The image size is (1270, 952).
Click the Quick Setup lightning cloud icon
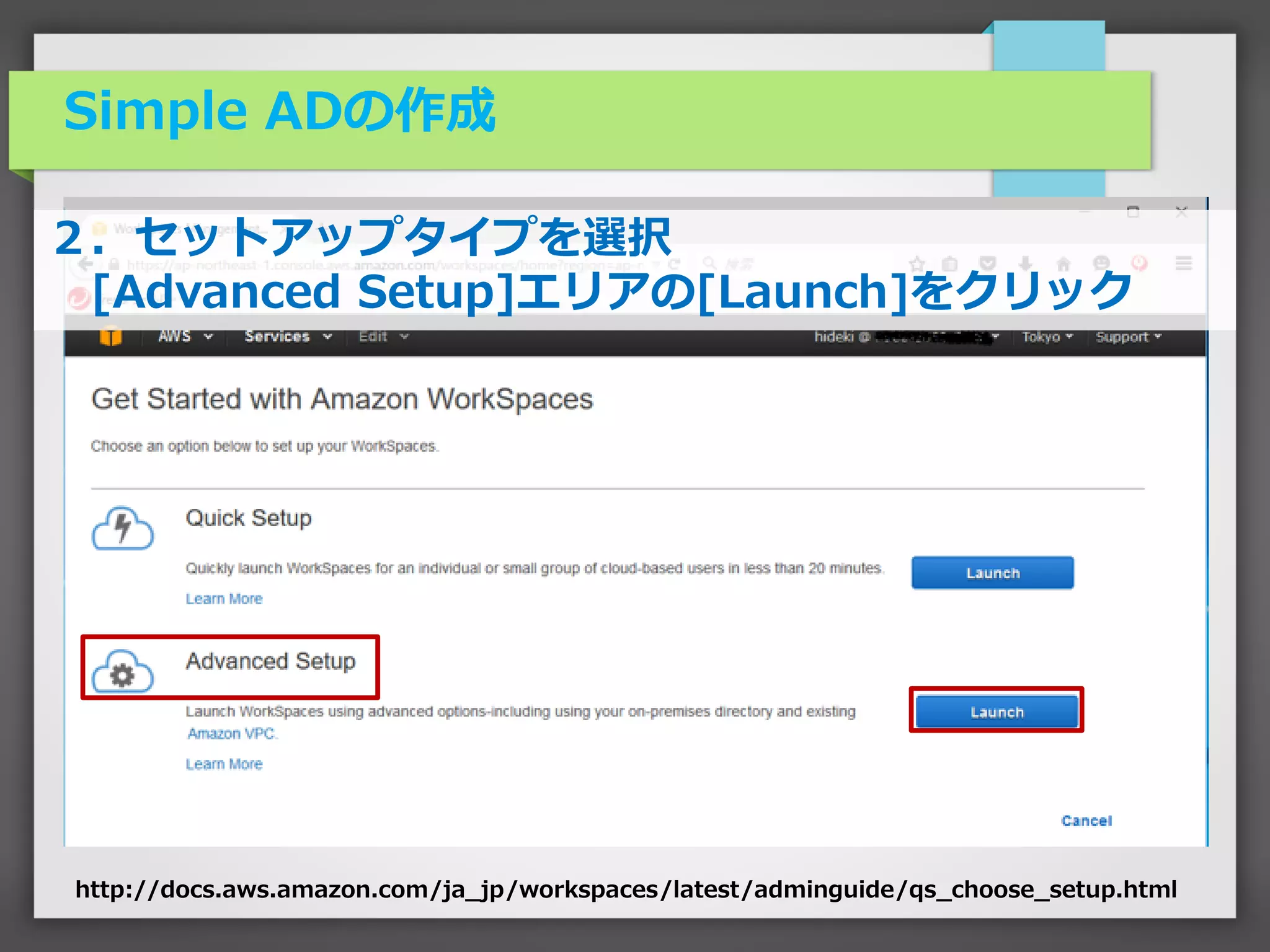pyautogui.click(x=123, y=528)
